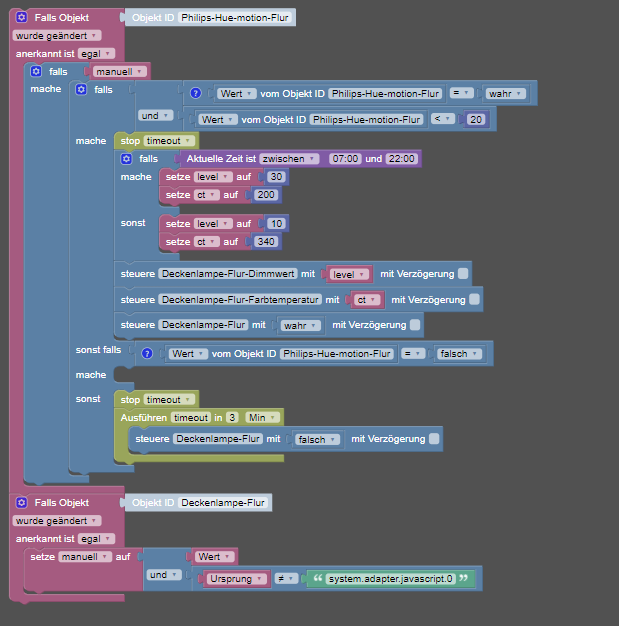Image resolution: width=619 pixels, height=626 pixels.
Task: Open '<' comparison operator dropdown
Action: (443, 119)
